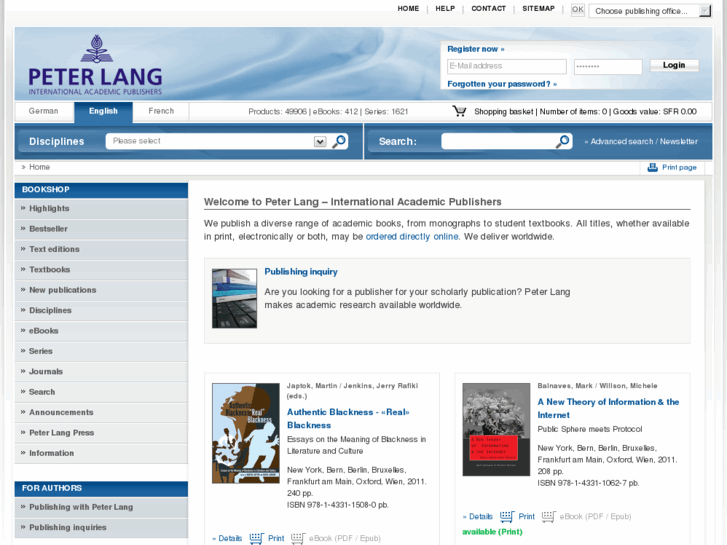Open Bestseller in the Bookshop sidebar

pyautogui.click(x=101, y=229)
